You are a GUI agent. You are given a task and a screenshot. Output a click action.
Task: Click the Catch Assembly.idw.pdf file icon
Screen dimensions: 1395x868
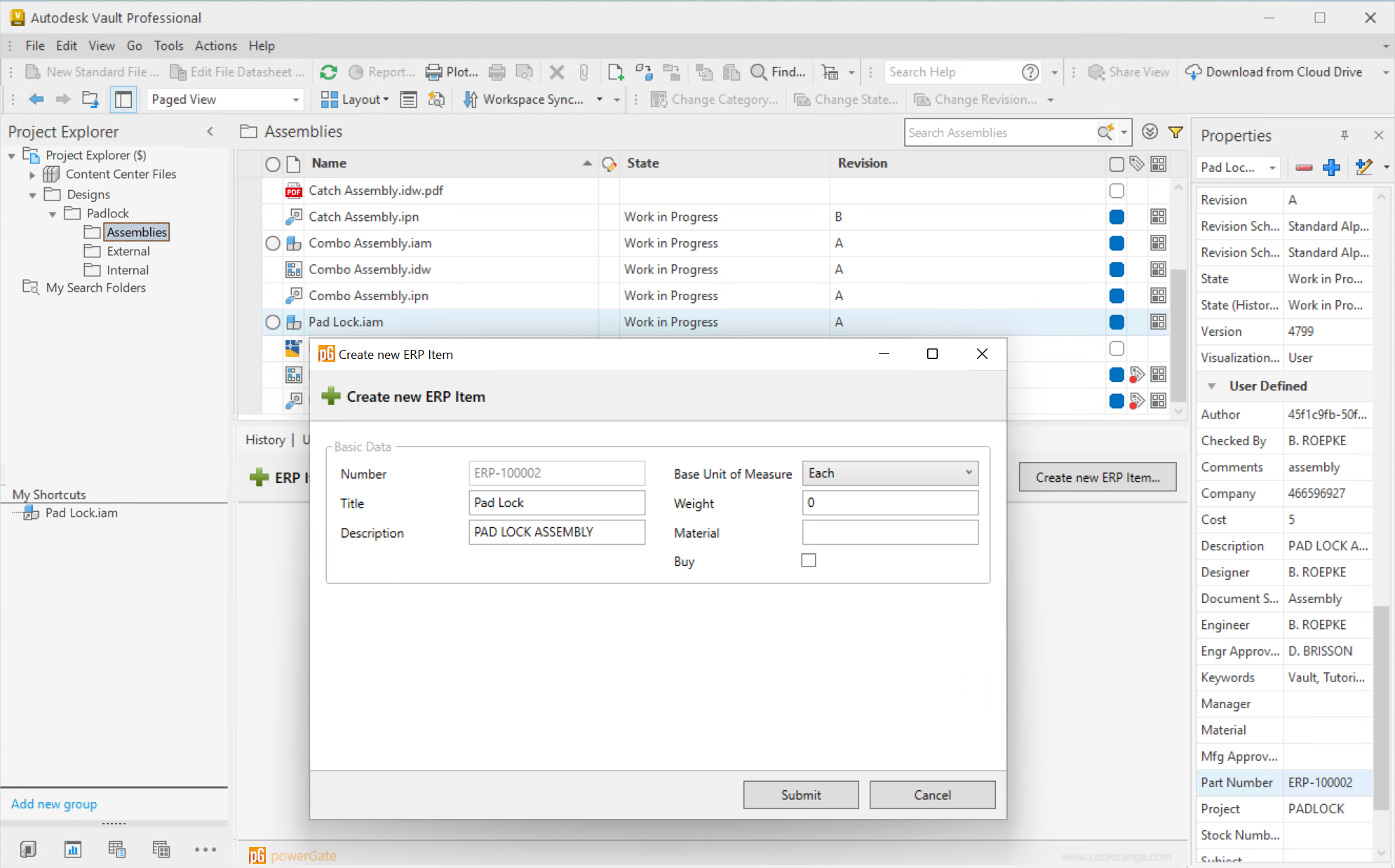click(294, 191)
